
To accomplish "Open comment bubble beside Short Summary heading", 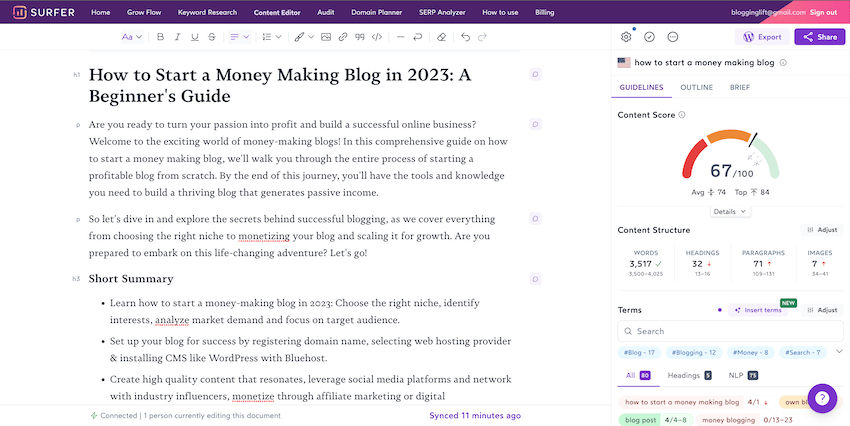I will point(535,279).
